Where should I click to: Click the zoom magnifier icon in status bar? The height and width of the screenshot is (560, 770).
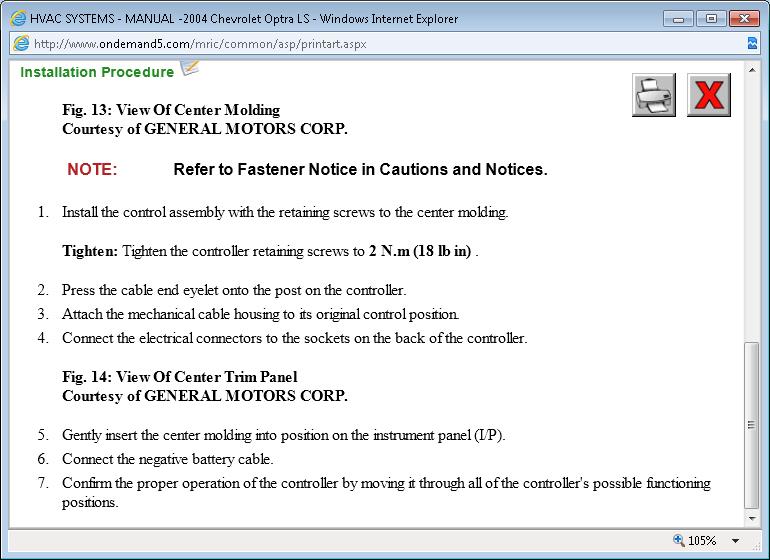click(679, 540)
